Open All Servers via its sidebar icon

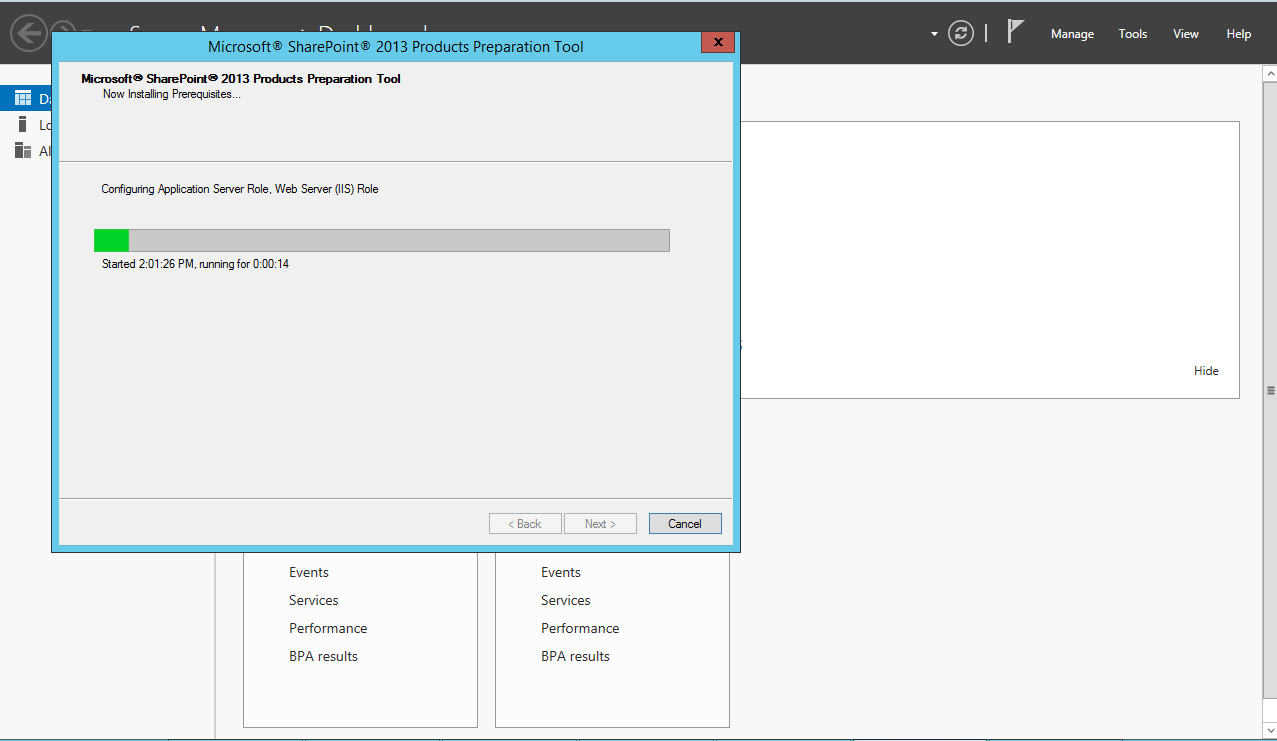24,150
